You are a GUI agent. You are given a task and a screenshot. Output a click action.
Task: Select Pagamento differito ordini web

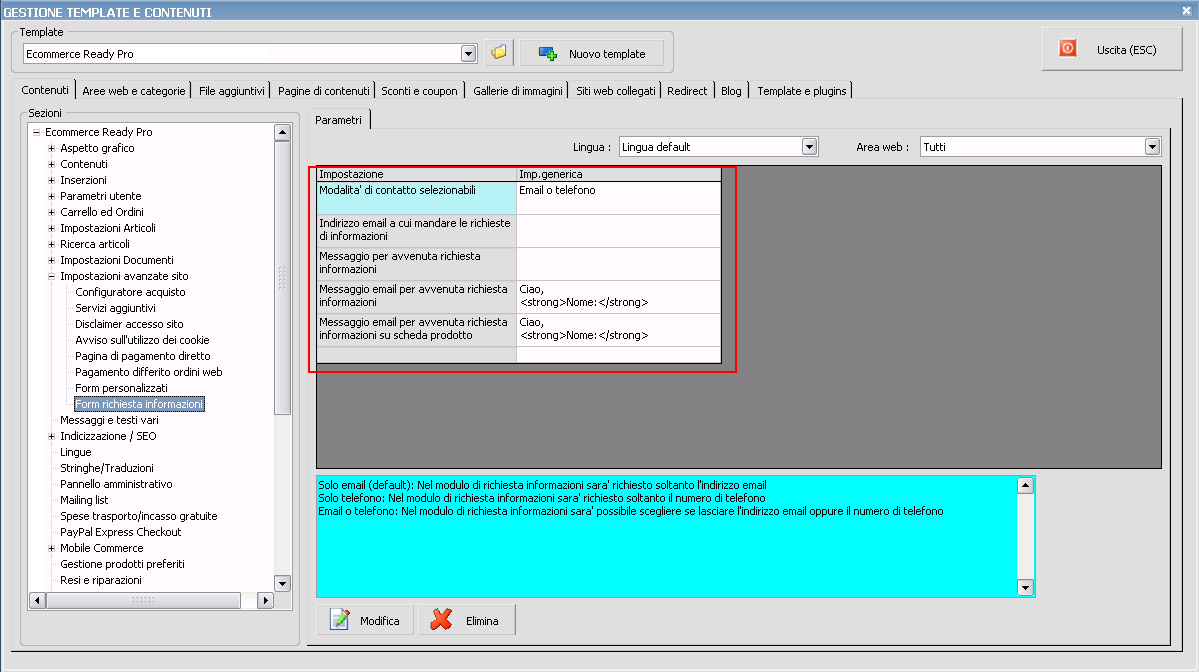149,372
